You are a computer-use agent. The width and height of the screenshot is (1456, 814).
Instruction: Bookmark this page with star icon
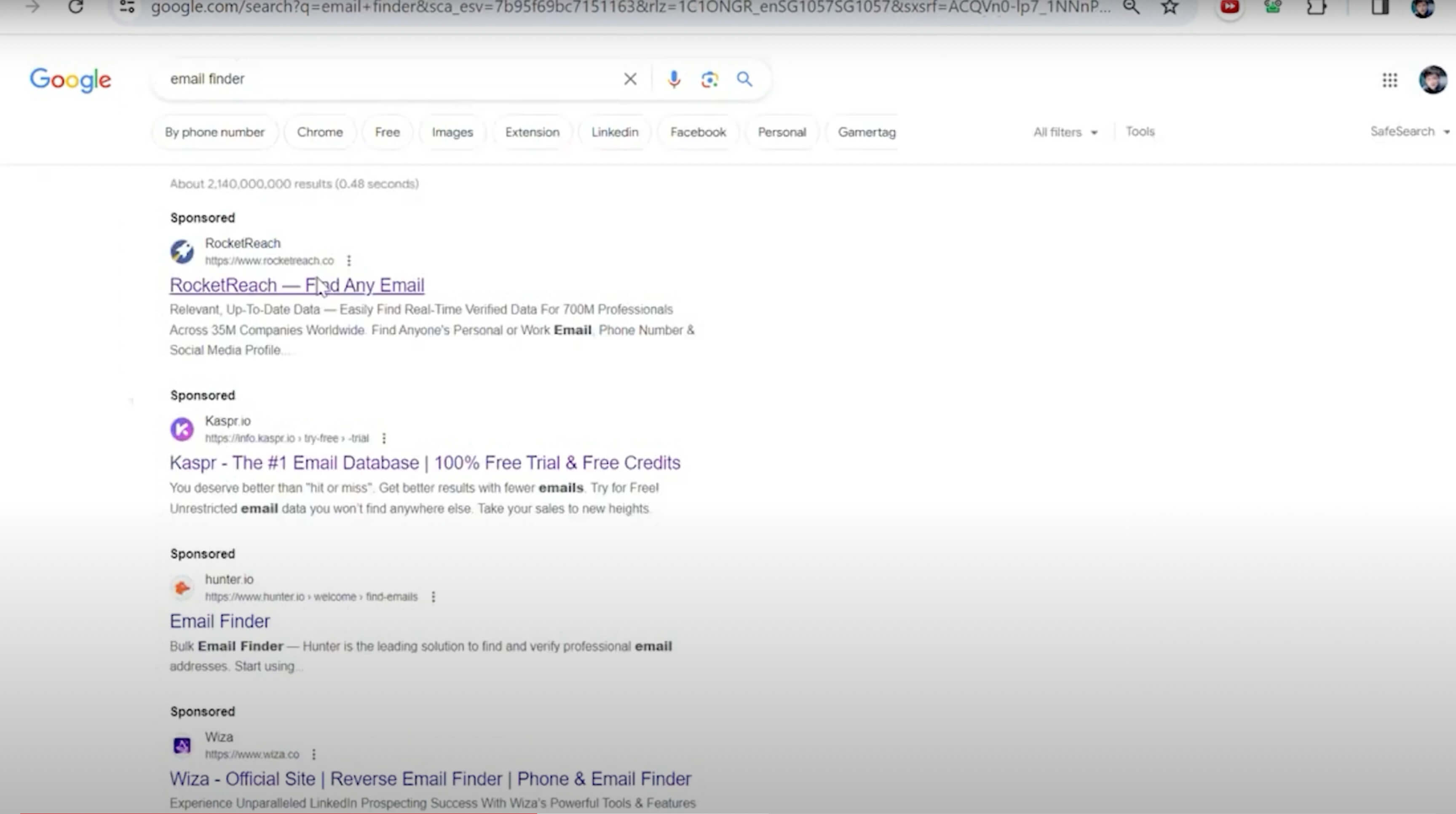pos(1170,7)
